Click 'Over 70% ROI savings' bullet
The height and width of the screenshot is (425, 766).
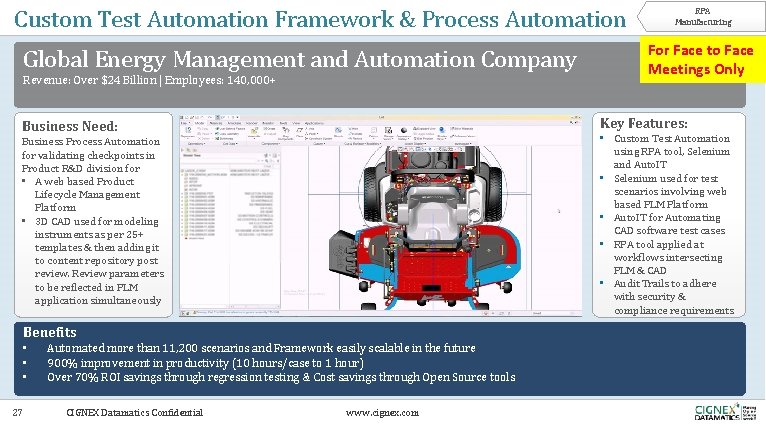(x=281, y=377)
